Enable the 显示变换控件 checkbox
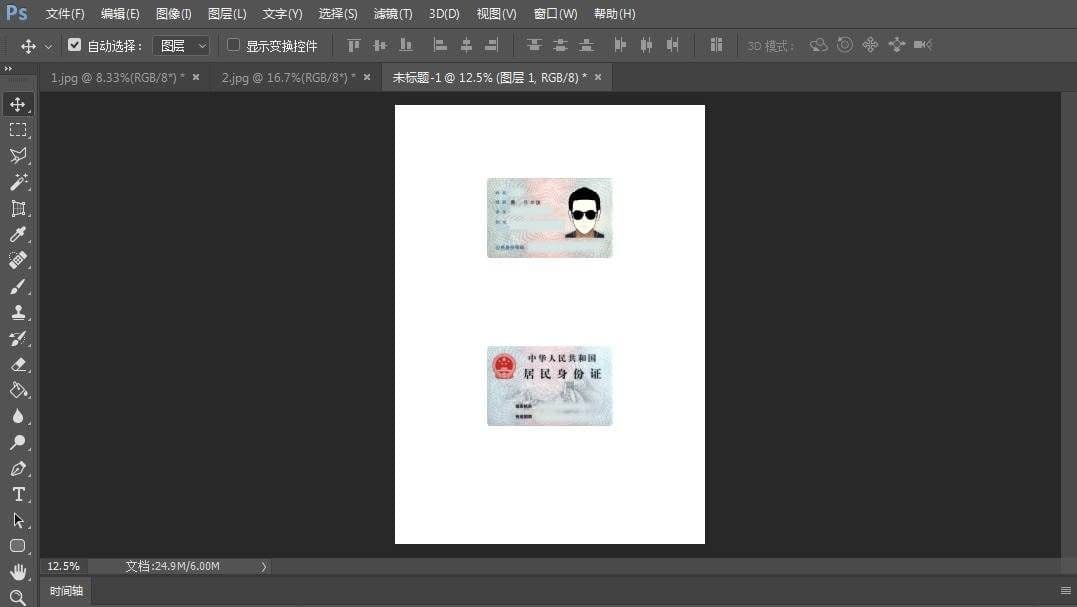Image resolution: width=1077 pixels, height=607 pixels. 232,45
